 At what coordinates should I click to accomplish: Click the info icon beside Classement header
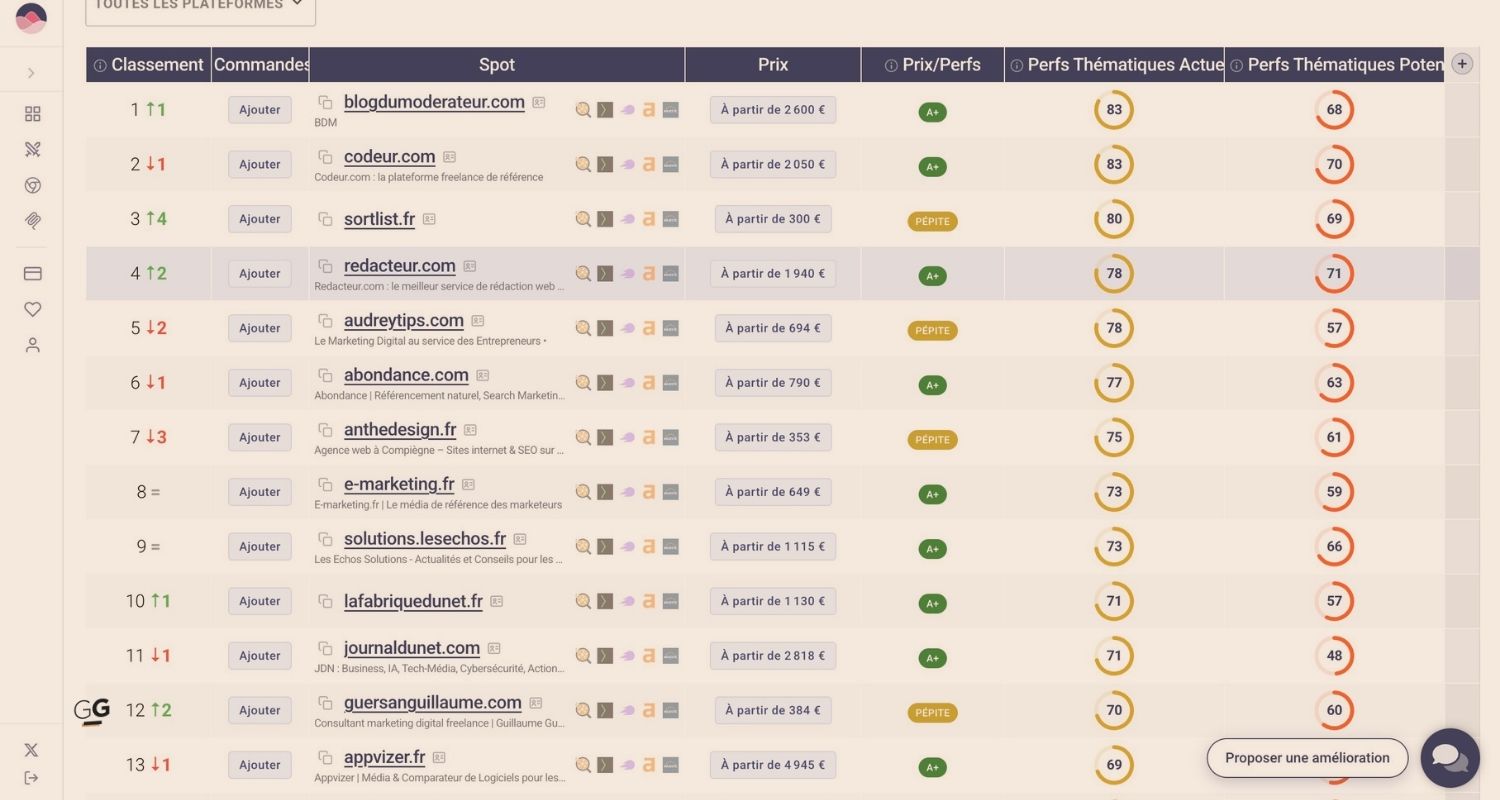click(x=100, y=65)
